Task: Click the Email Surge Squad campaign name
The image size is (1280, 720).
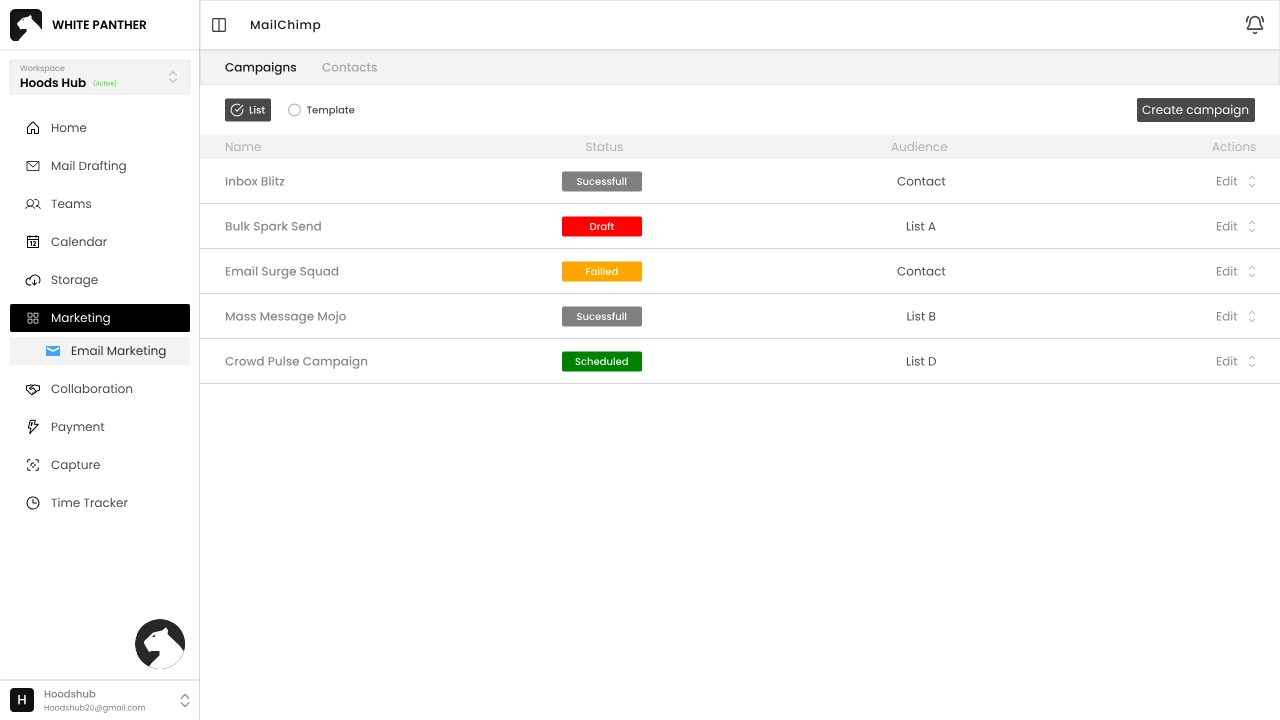Action: 281,272
